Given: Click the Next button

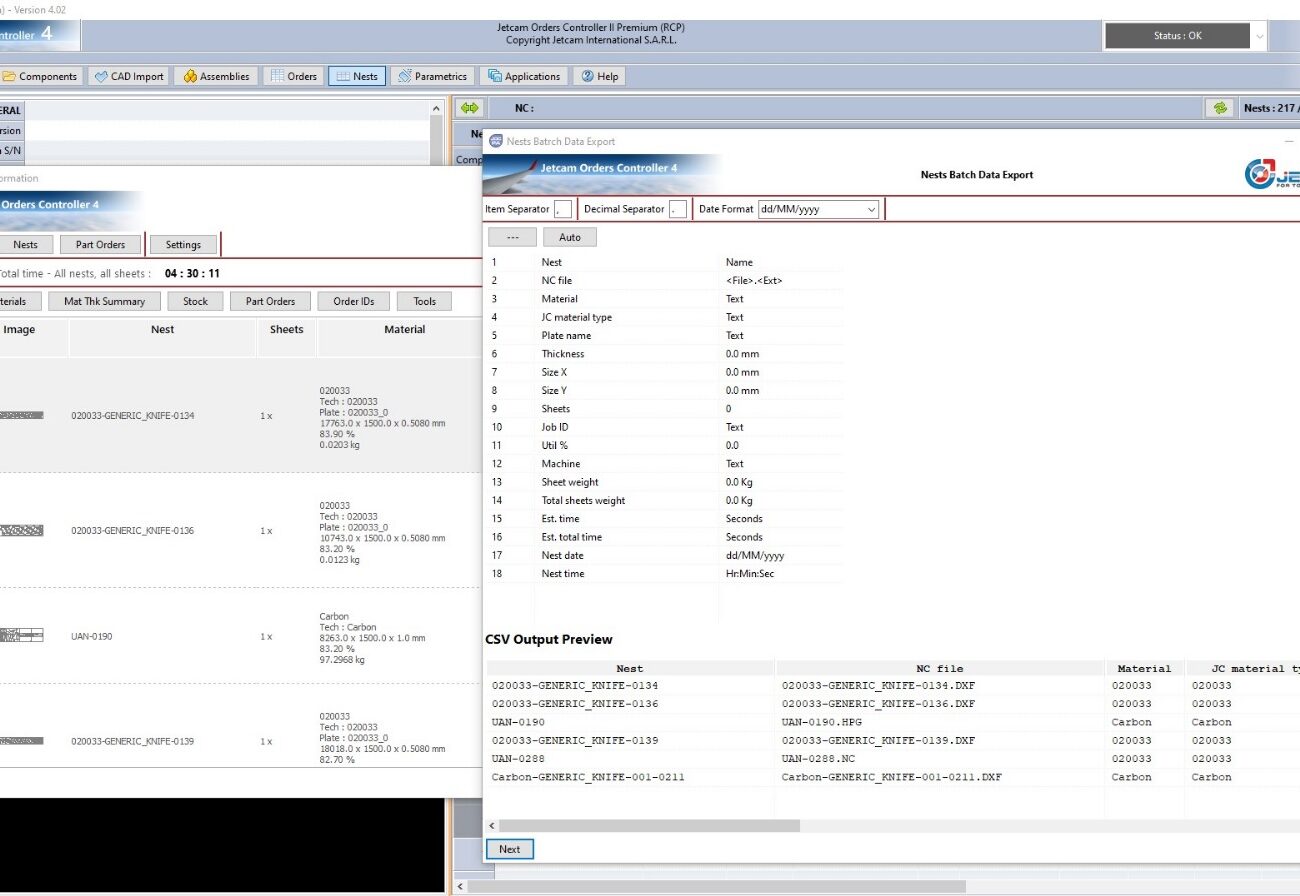Looking at the screenshot, I should (510, 849).
